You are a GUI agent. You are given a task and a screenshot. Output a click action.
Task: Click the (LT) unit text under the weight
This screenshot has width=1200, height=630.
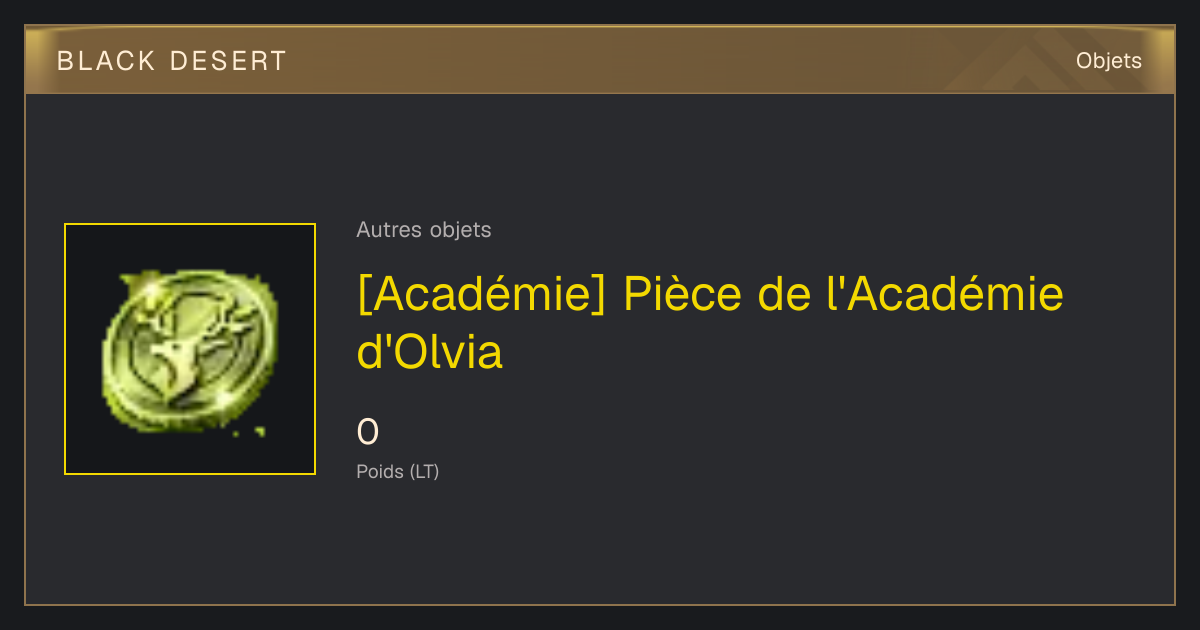(x=424, y=472)
